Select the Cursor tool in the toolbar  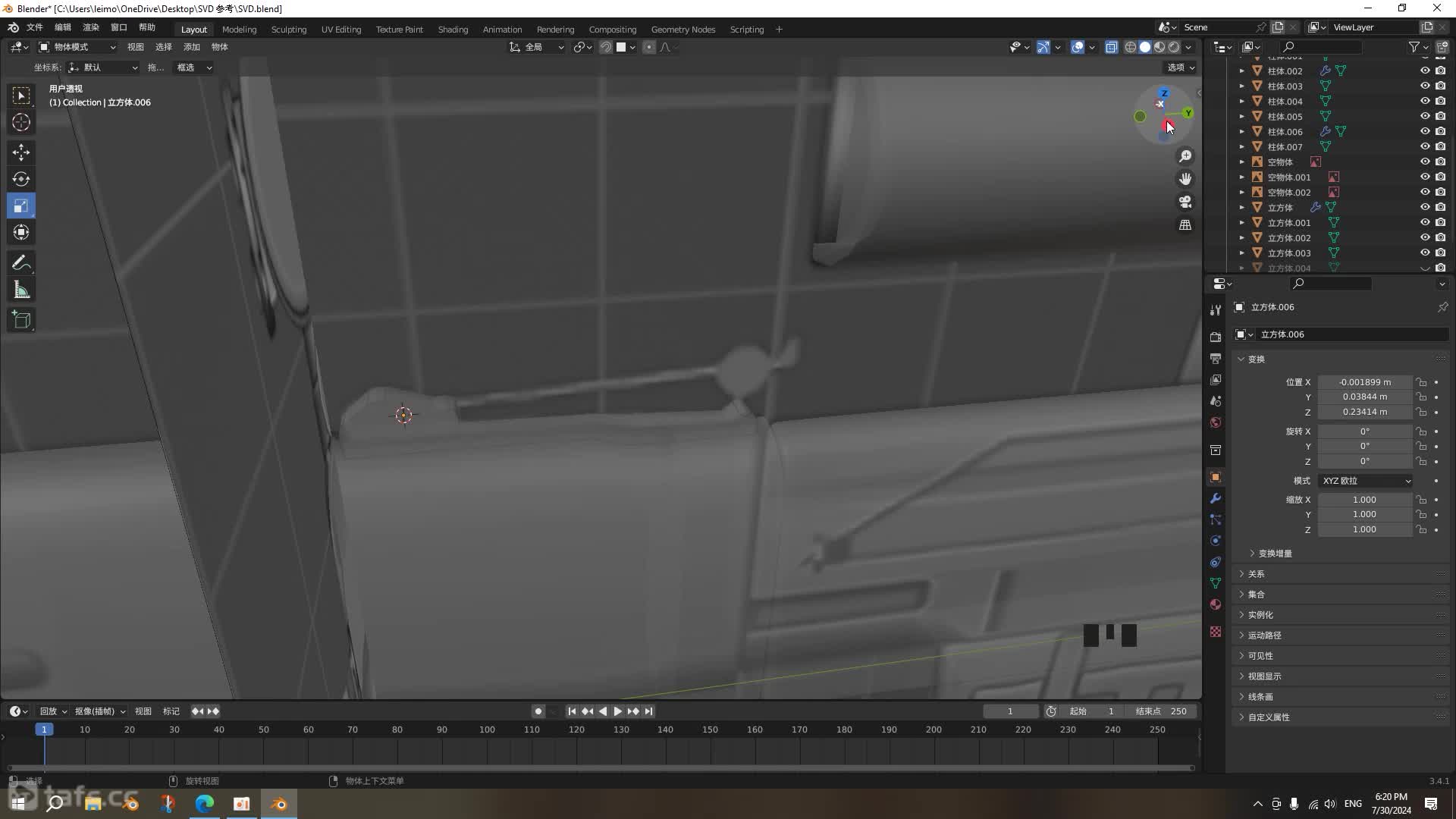pos(21,122)
